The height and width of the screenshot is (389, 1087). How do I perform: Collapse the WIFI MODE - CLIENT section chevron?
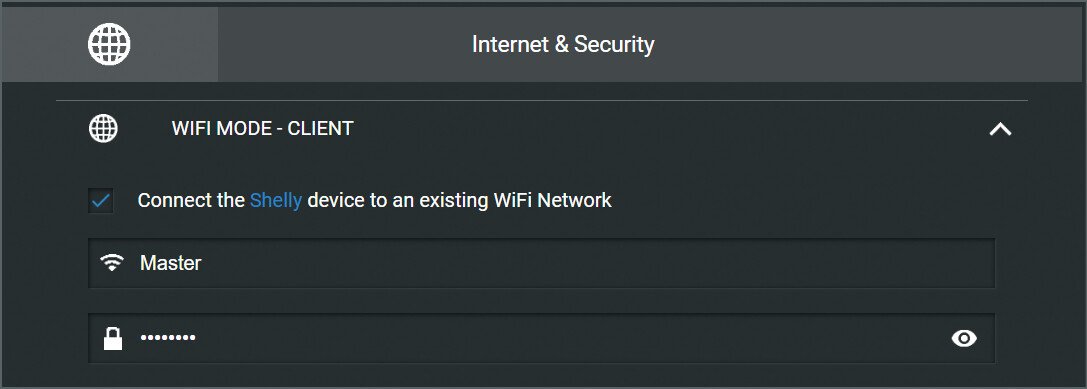pos(1000,128)
